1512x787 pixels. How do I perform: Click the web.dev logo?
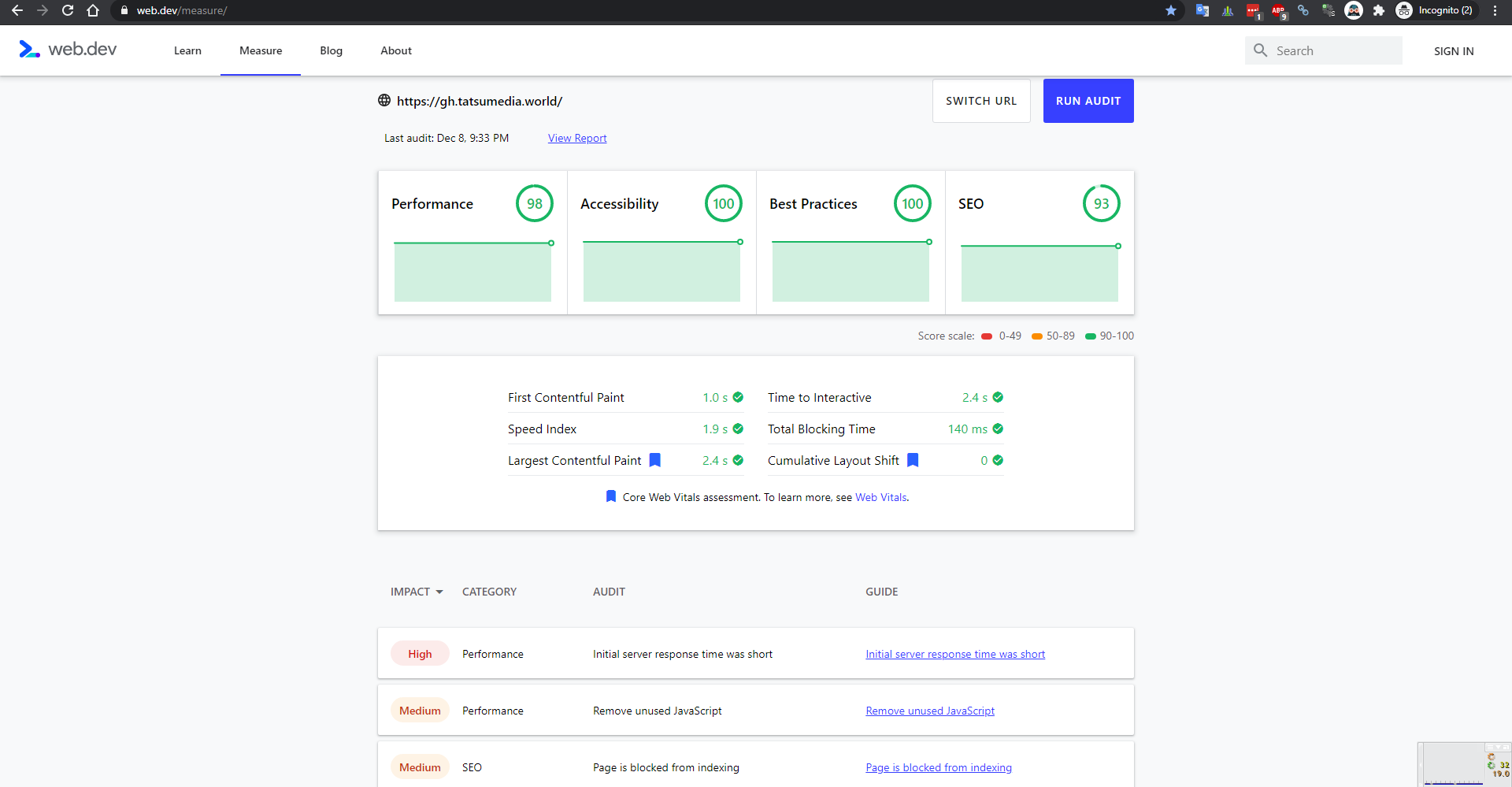pos(68,50)
